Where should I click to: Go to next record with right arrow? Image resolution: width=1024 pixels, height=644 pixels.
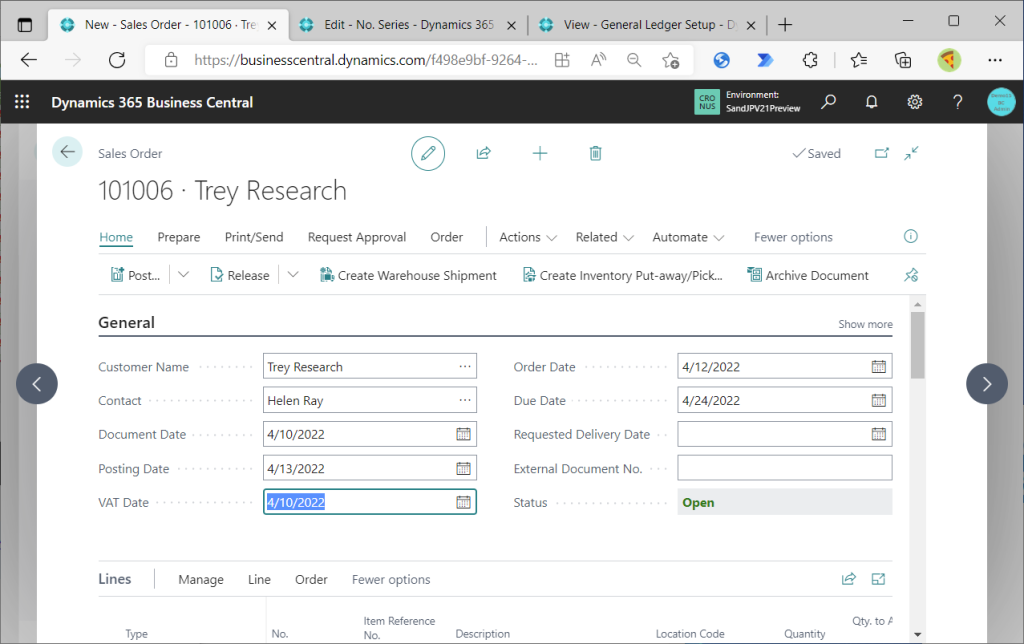pyautogui.click(x=987, y=384)
